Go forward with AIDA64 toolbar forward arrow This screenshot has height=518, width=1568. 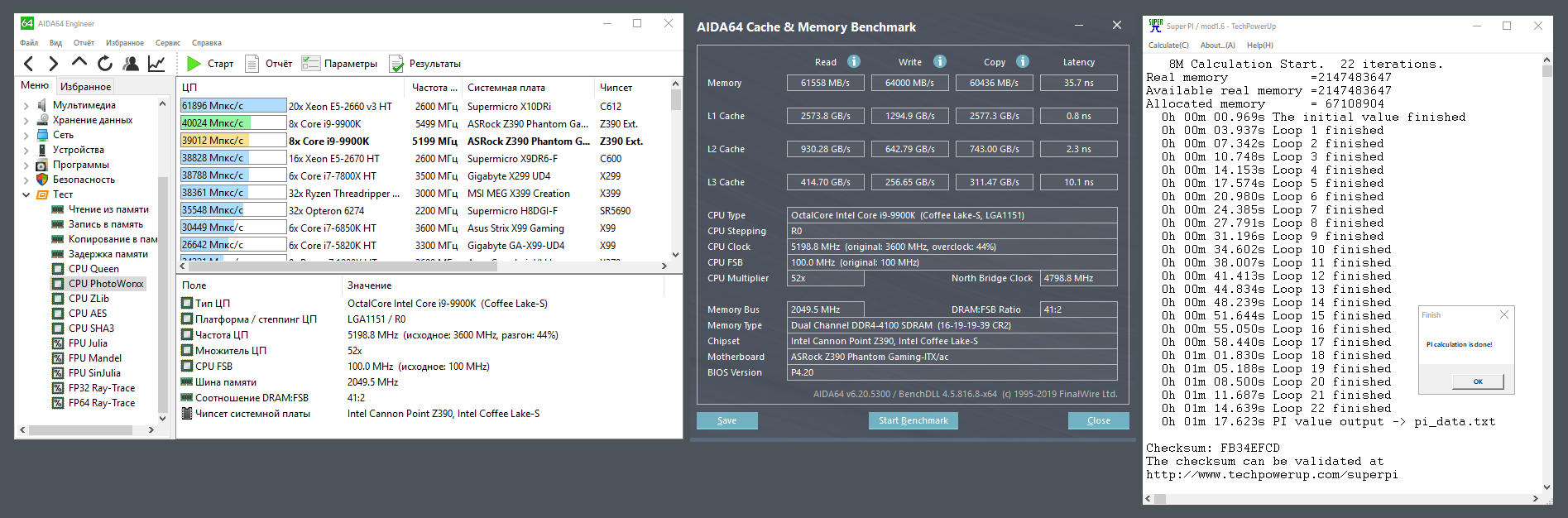(x=54, y=64)
